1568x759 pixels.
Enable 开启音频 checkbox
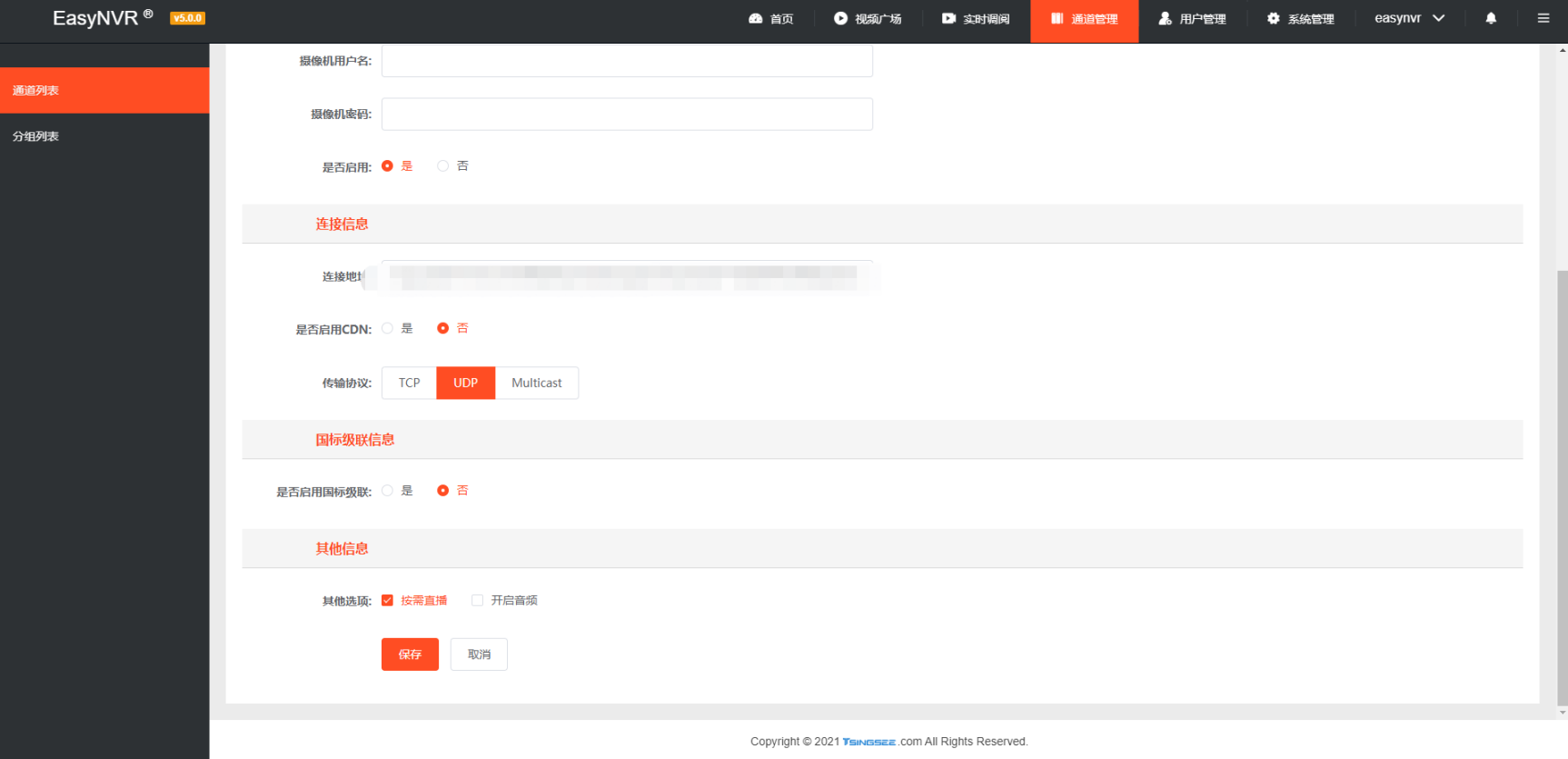click(477, 600)
